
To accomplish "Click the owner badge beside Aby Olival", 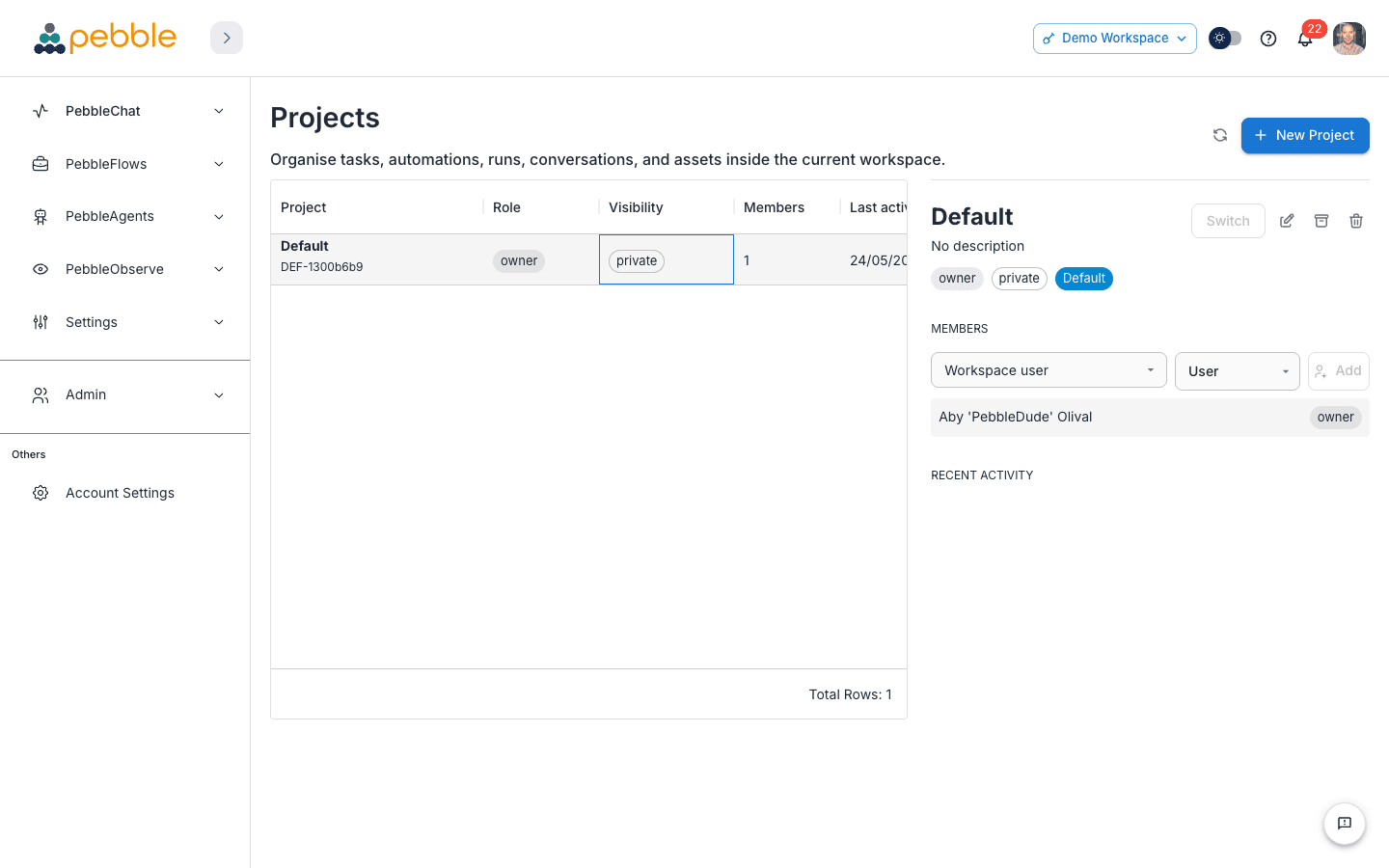I will (x=1336, y=418).
